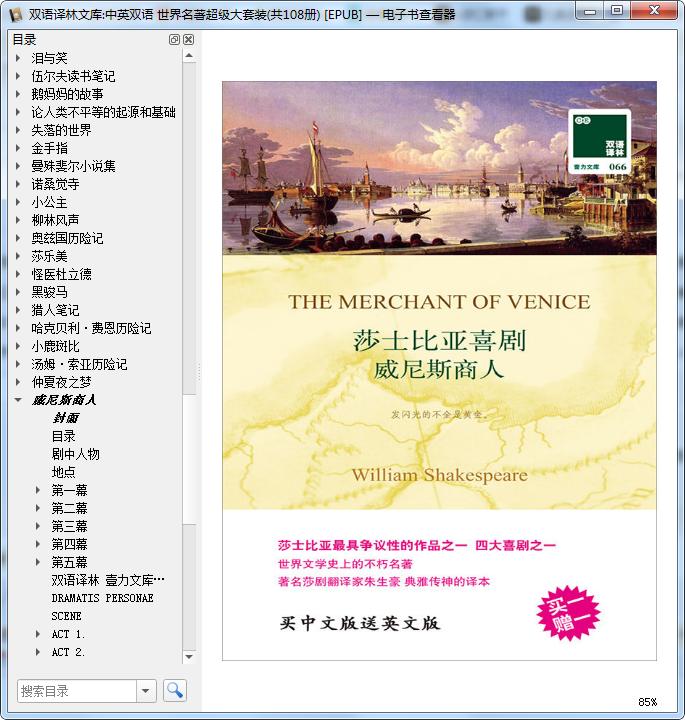This screenshot has width=685, height=720.
Task: Select 第三幕 title in tree
Action: click(69, 526)
